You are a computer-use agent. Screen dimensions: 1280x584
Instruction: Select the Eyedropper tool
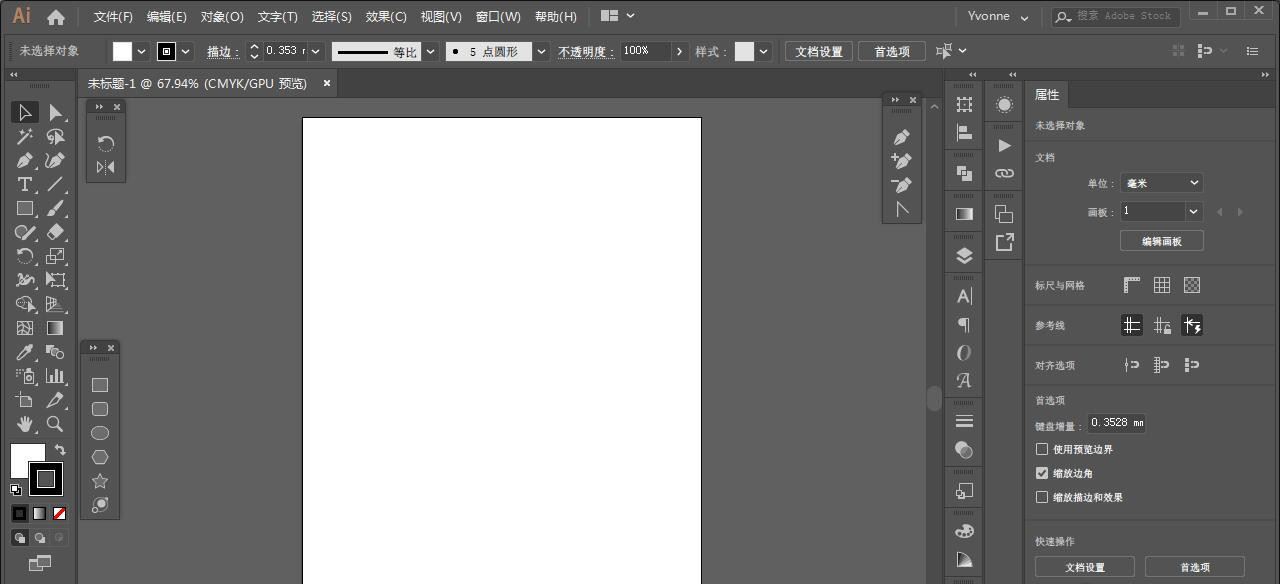(x=24, y=352)
